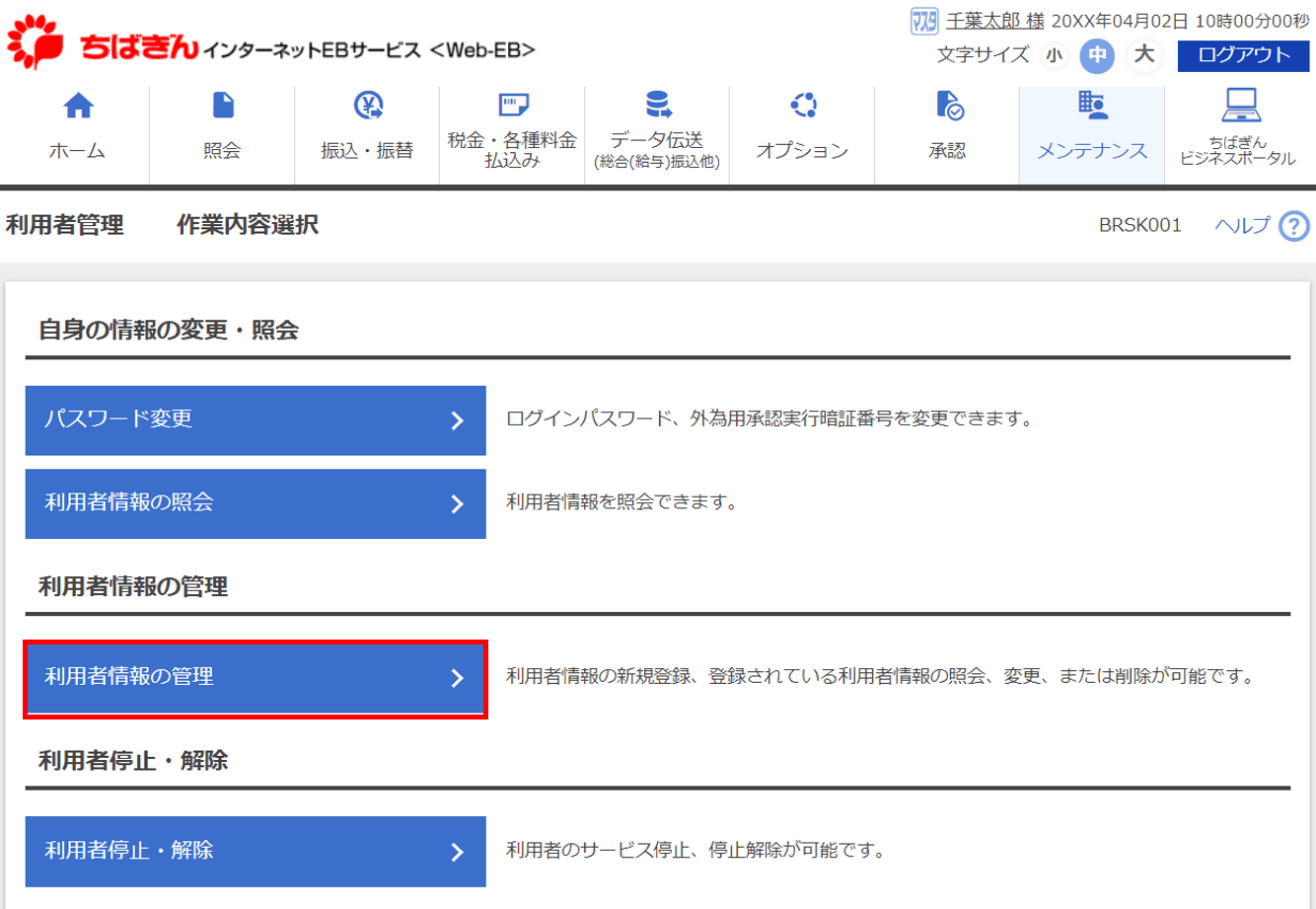Select the 振込・振替 yen icon
The width and height of the screenshot is (1316, 909).
[x=368, y=105]
